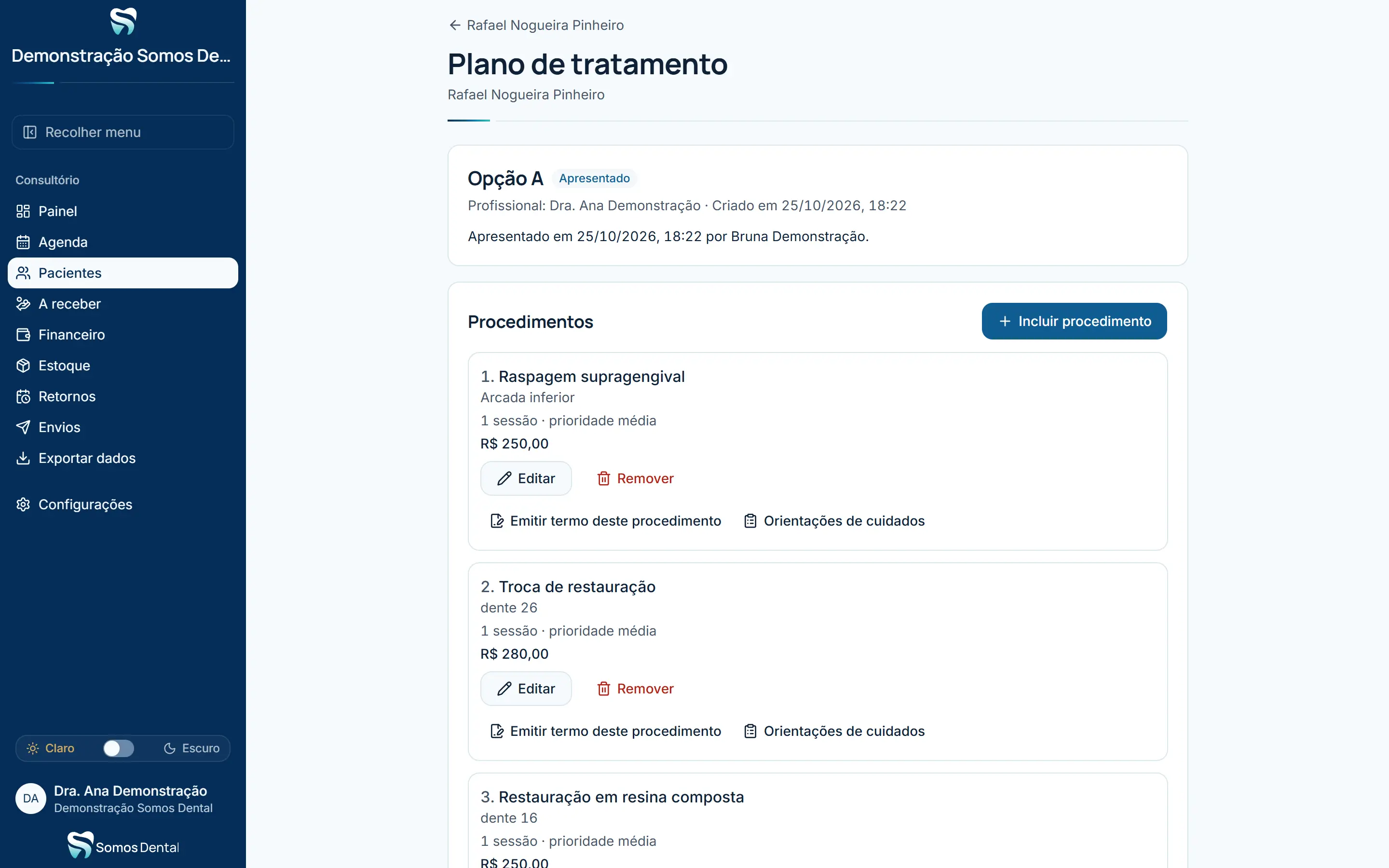
Task: Edit the Raspagem supragengival procedure
Action: click(x=526, y=478)
